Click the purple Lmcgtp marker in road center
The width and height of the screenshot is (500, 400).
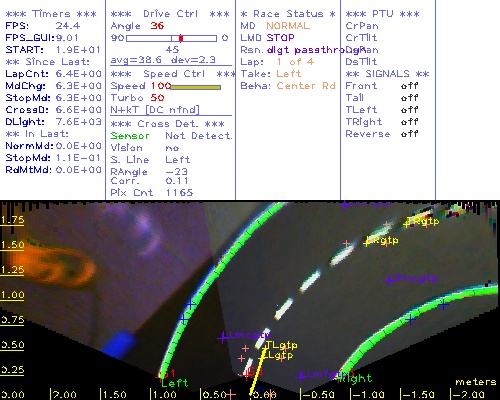[x=413, y=278]
